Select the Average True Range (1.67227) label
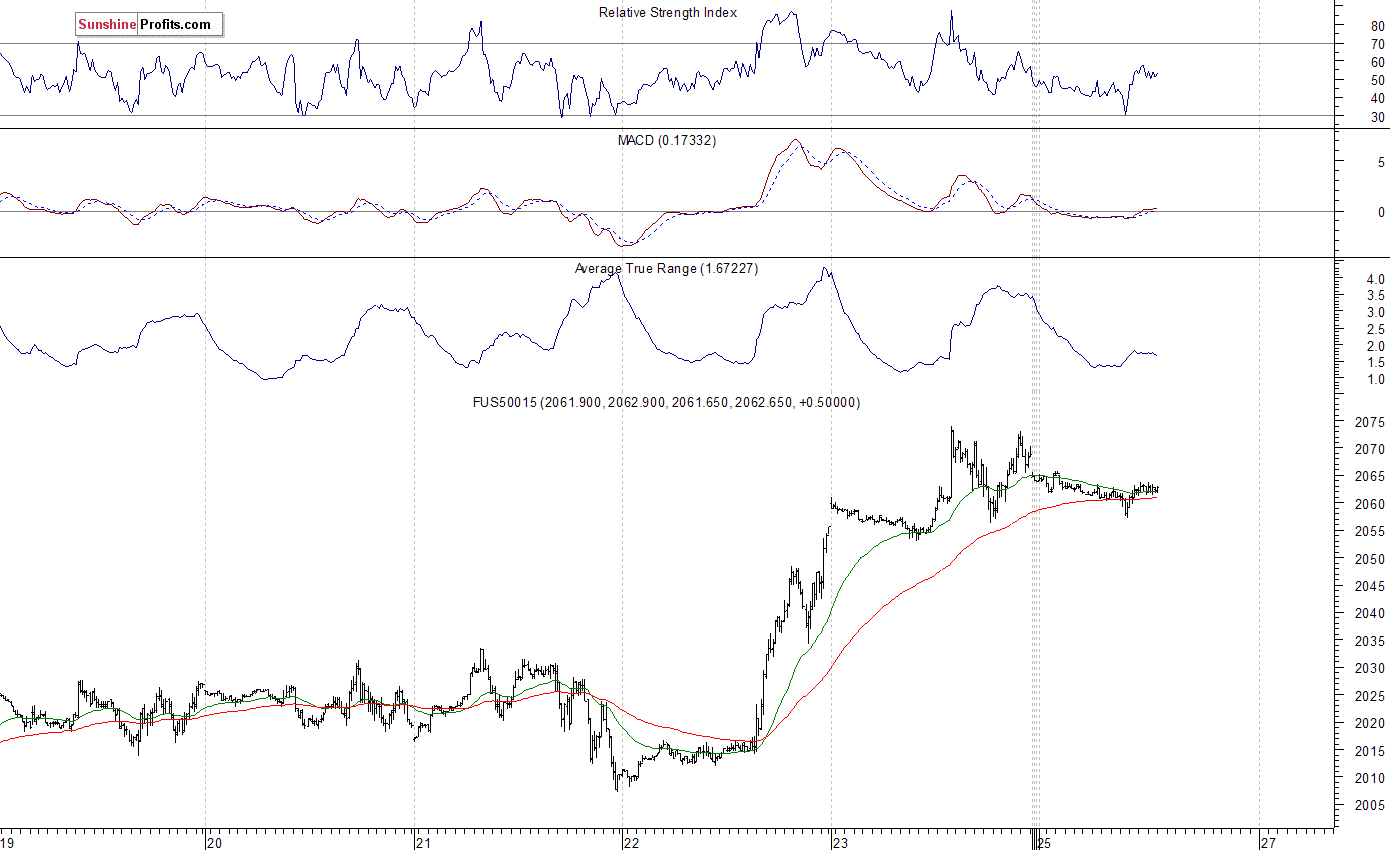 tap(666, 269)
